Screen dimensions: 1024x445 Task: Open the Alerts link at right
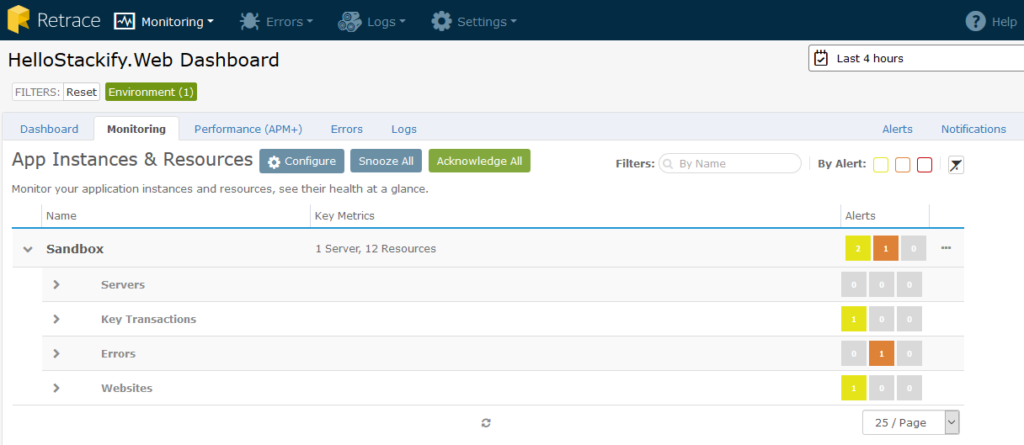coord(897,129)
